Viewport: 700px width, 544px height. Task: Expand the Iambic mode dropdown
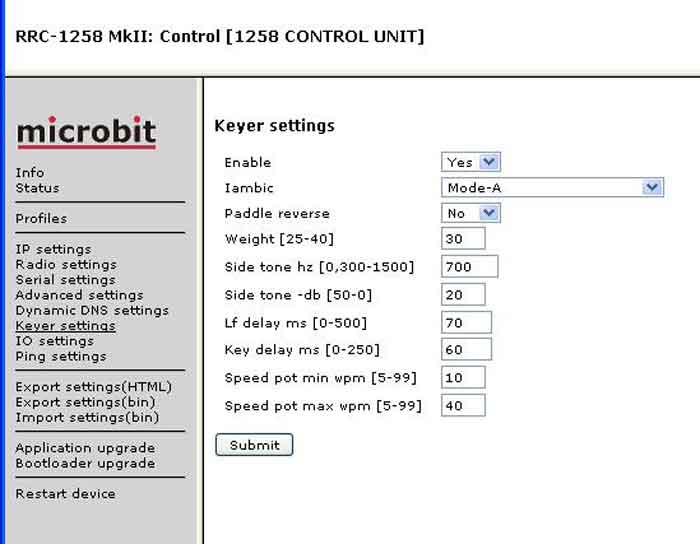pos(552,187)
